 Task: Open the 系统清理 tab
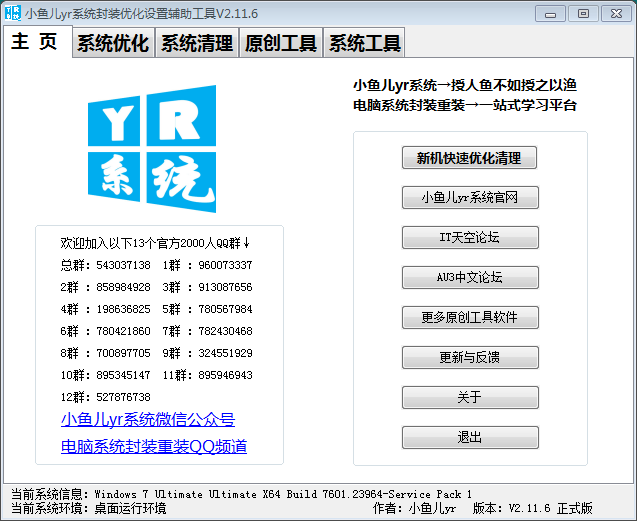tap(197, 44)
